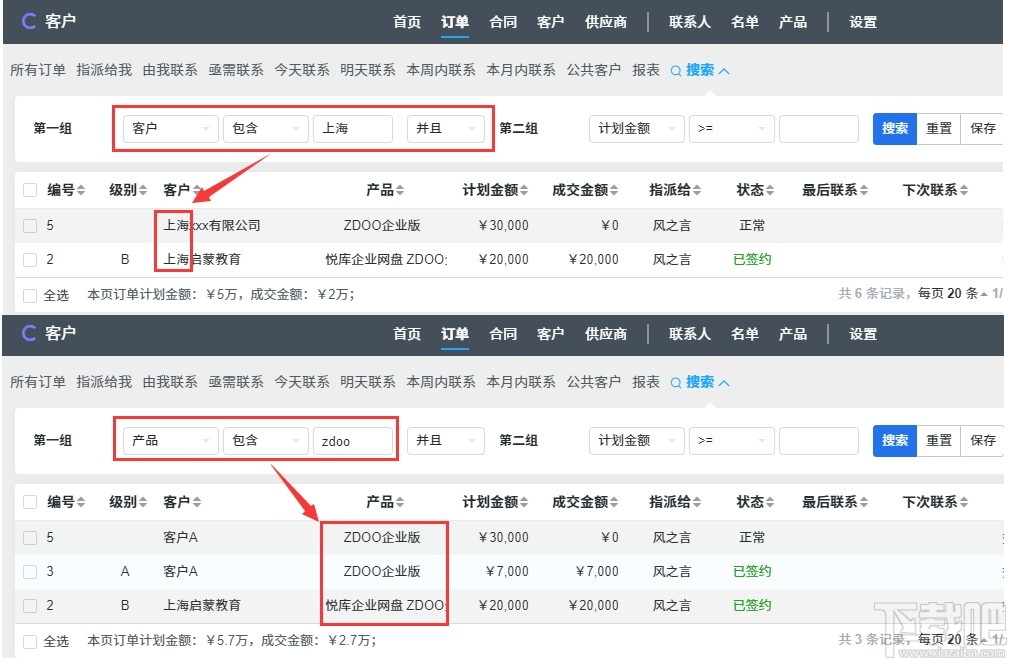1009x658 pixels.
Task: Open the >= operator dropdown beside 计划金额
Action: (x=731, y=128)
